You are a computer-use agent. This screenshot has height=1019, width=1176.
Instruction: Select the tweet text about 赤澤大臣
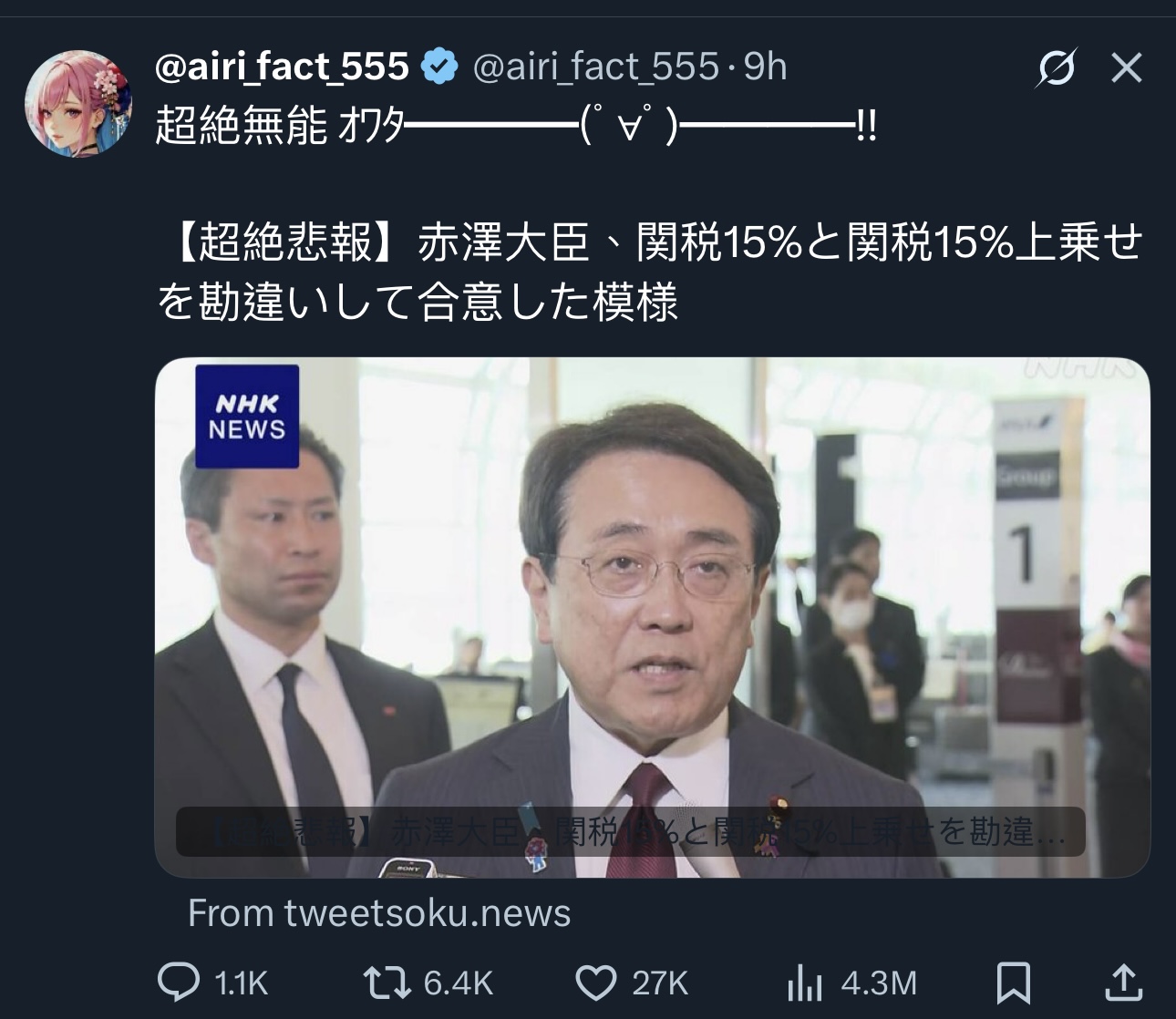pos(649,272)
